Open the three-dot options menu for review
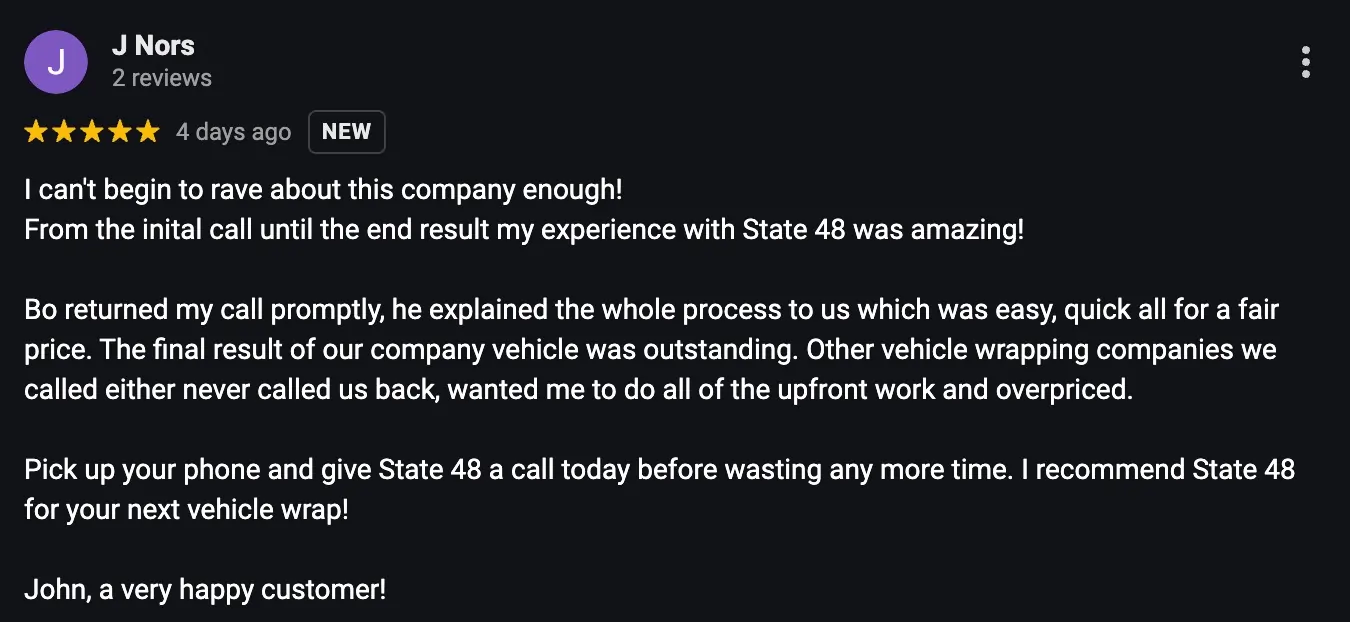This screenshot has height=622, width=1350. coord(1306,62)
